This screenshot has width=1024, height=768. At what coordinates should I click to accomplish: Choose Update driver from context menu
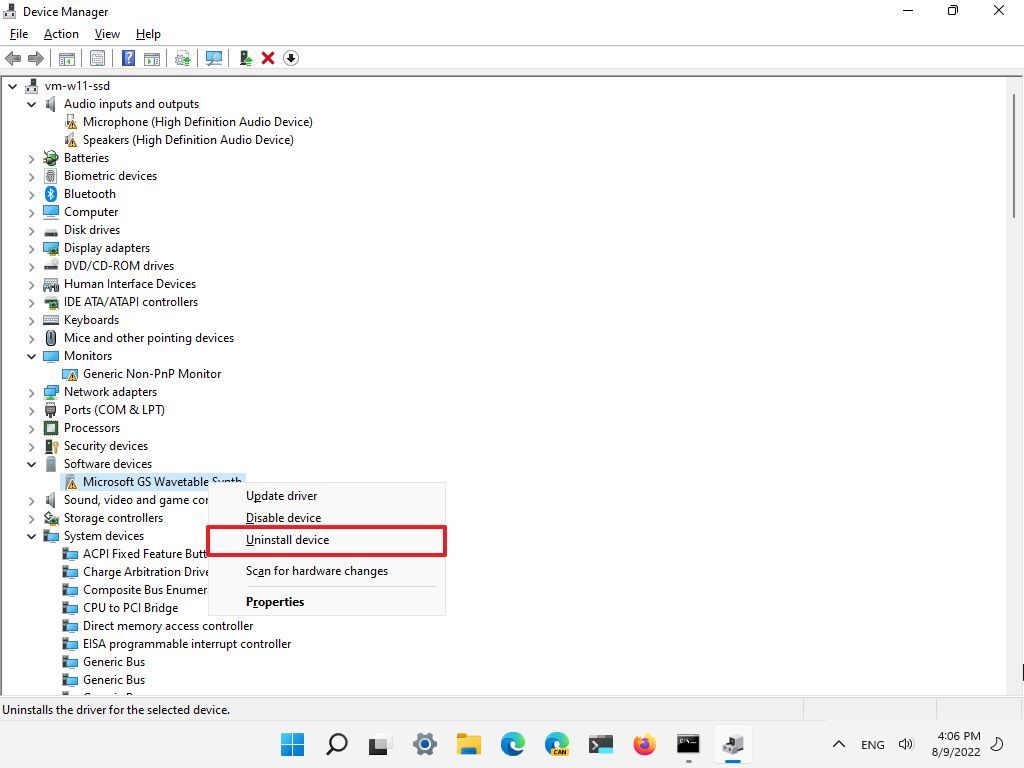tap(327, 496)
